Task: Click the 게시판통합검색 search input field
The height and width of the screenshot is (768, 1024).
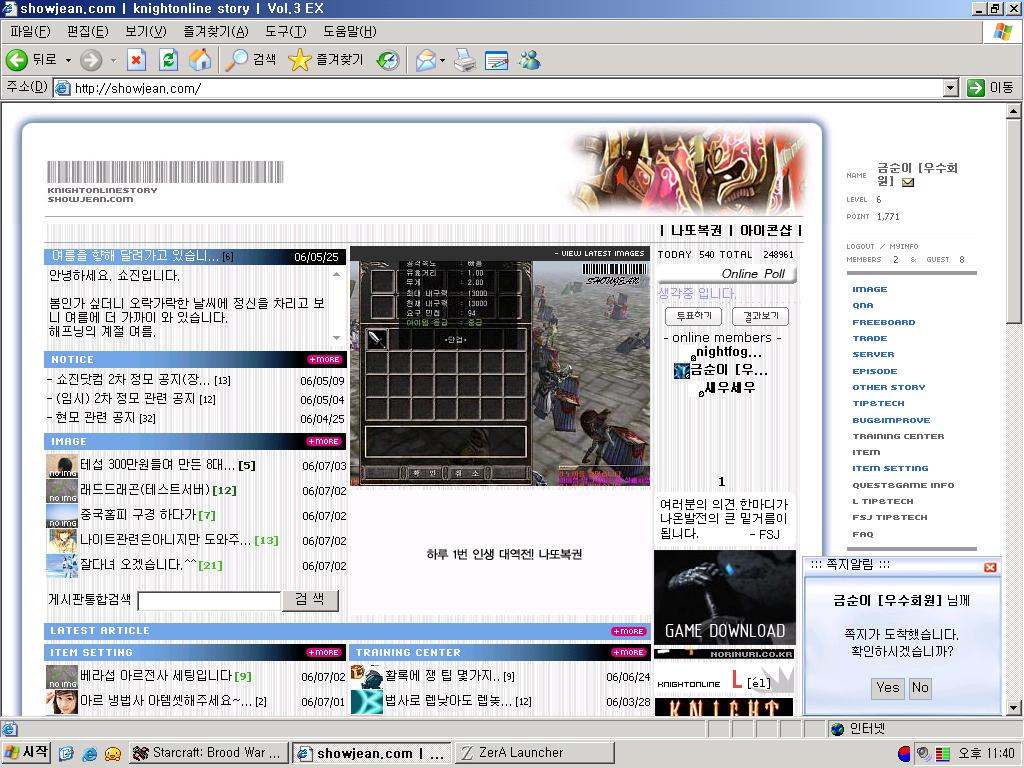Action: 209,601
